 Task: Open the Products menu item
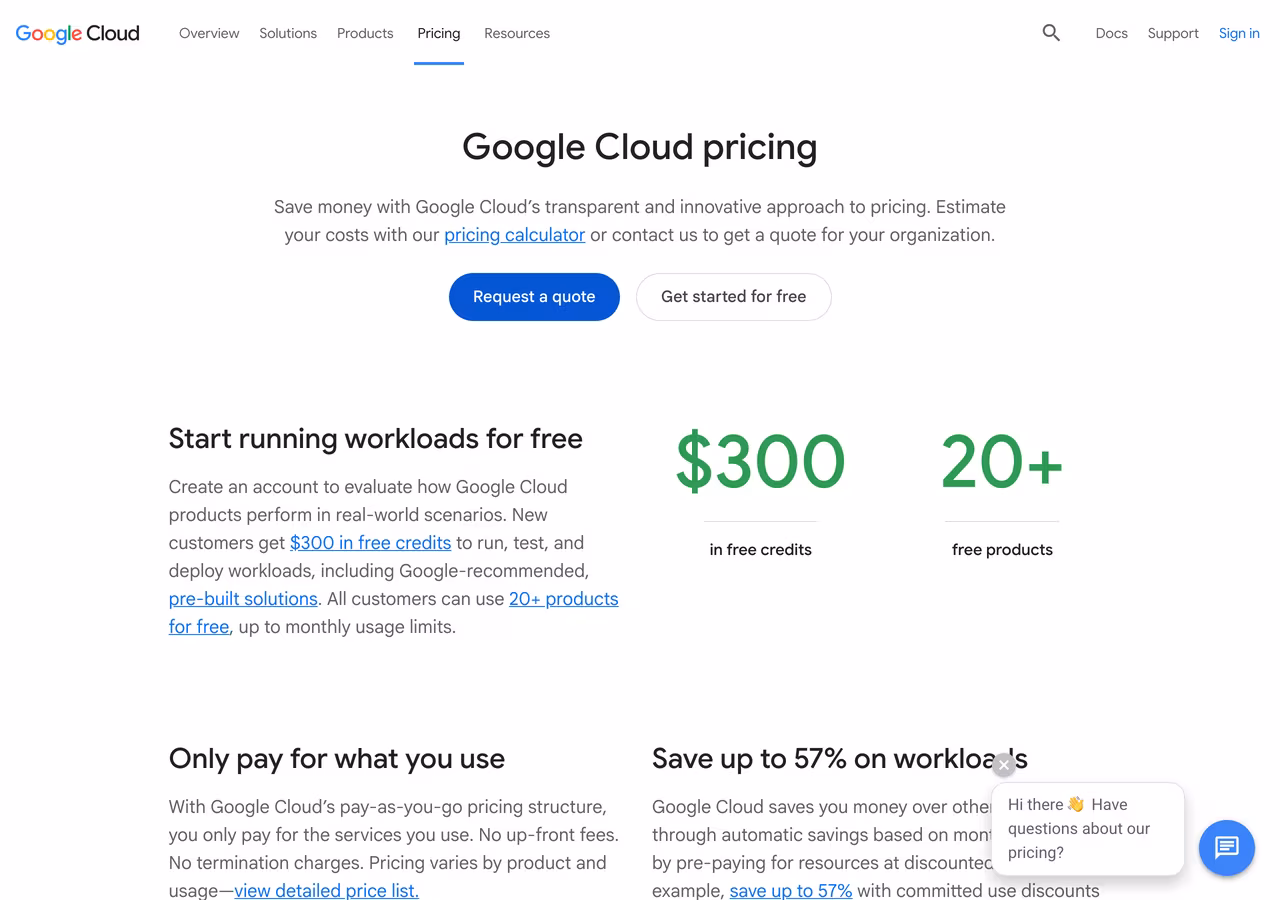(365, 33)
